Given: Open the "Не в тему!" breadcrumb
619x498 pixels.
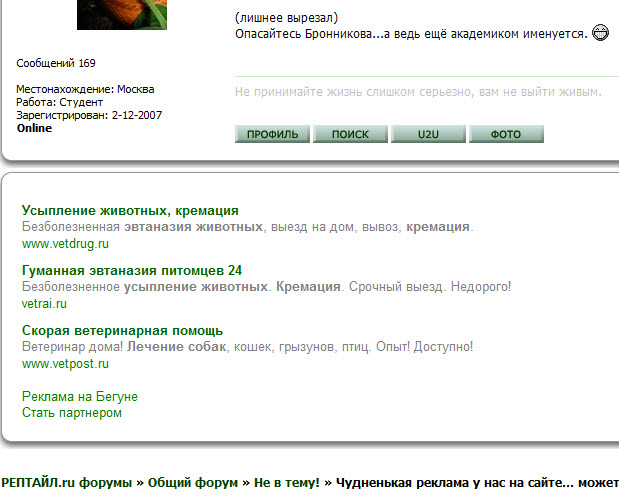Looking at the screenshot, I should pyautogui.click(x=287, y=483).
